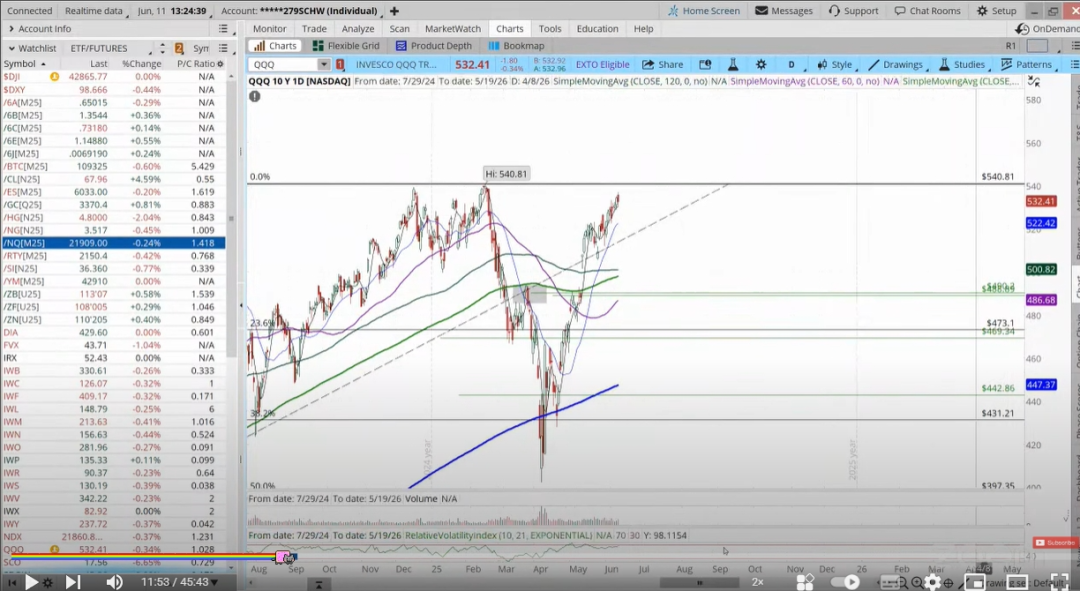
Task: Select the Product Depth sub-tab
Action: [434, 46]
